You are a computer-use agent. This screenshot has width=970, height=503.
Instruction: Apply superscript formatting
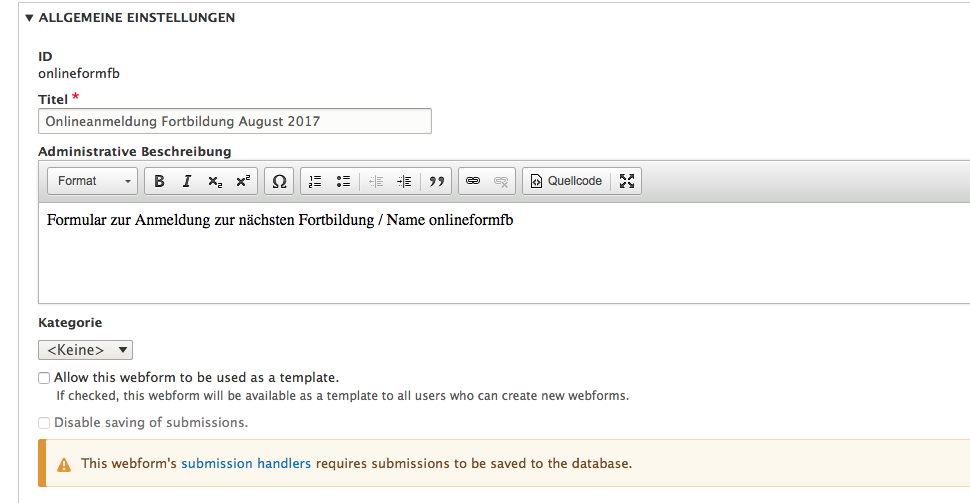(x=243, y=181)
